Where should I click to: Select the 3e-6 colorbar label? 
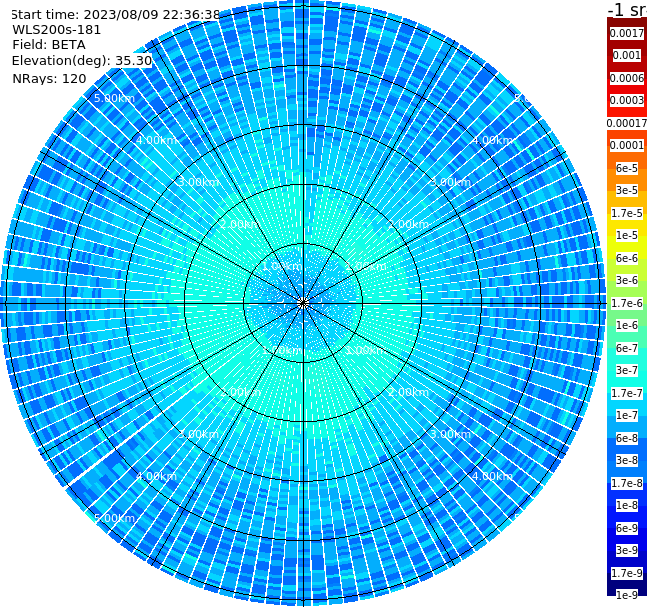point(627,280)
